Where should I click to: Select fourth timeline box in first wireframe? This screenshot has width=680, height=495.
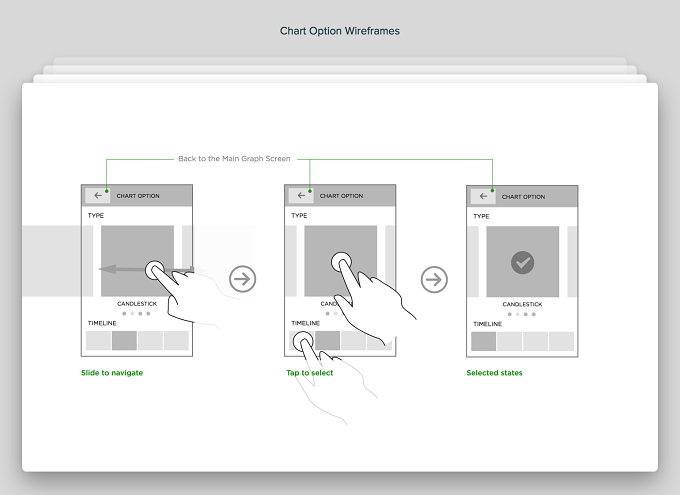click(176, 341)
